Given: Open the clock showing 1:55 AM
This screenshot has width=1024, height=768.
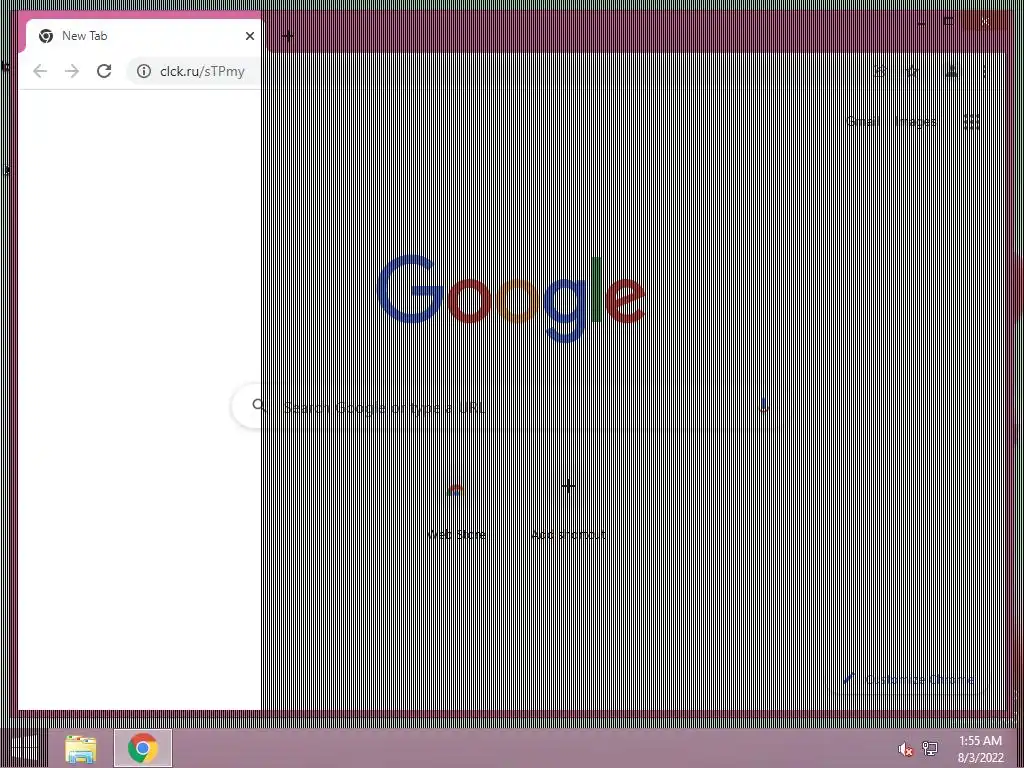Looking at the screenshot, I should (x=980, y=749).
